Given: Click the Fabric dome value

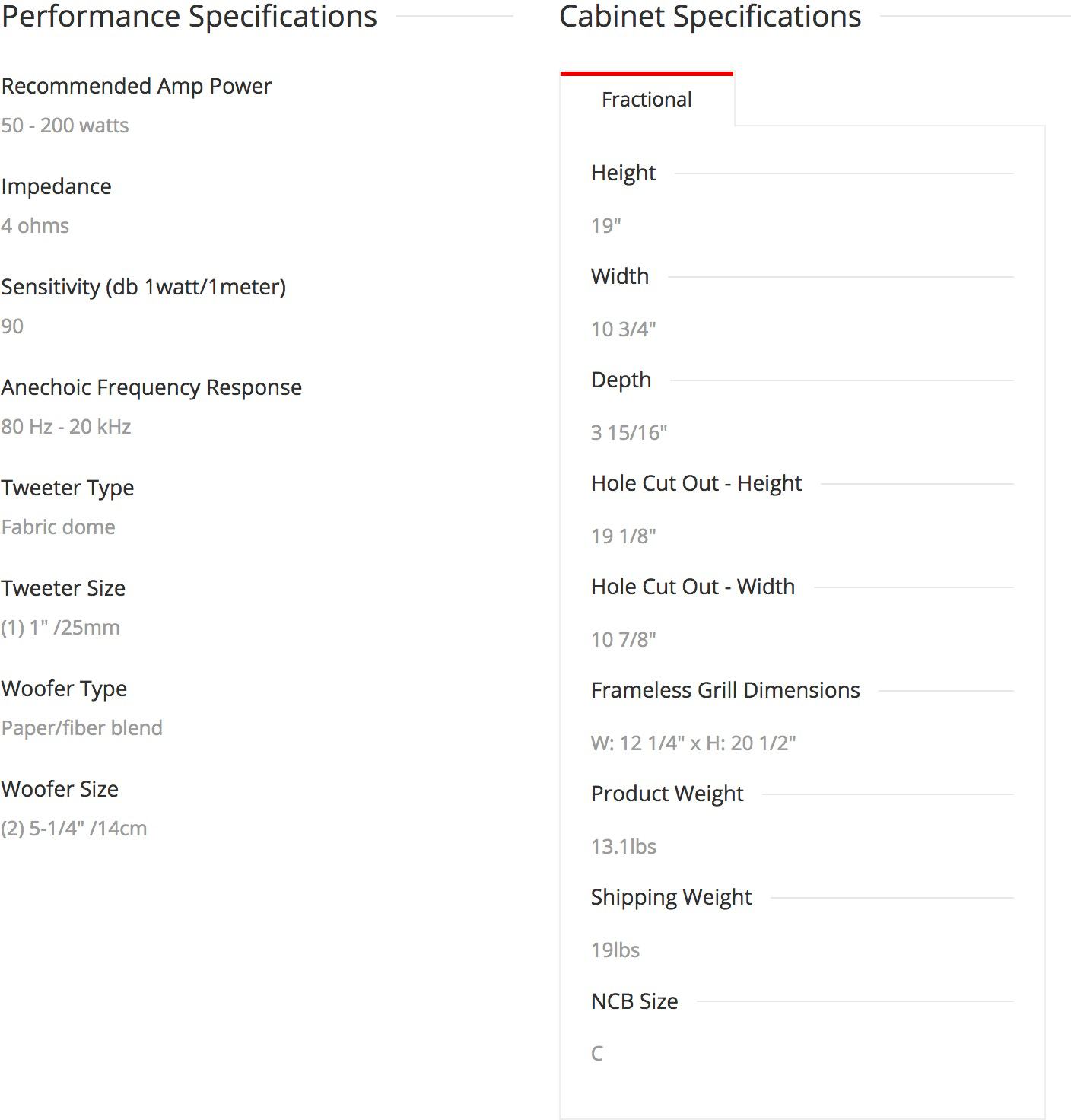Looking at the screenshot, I should tap(59, 527).
